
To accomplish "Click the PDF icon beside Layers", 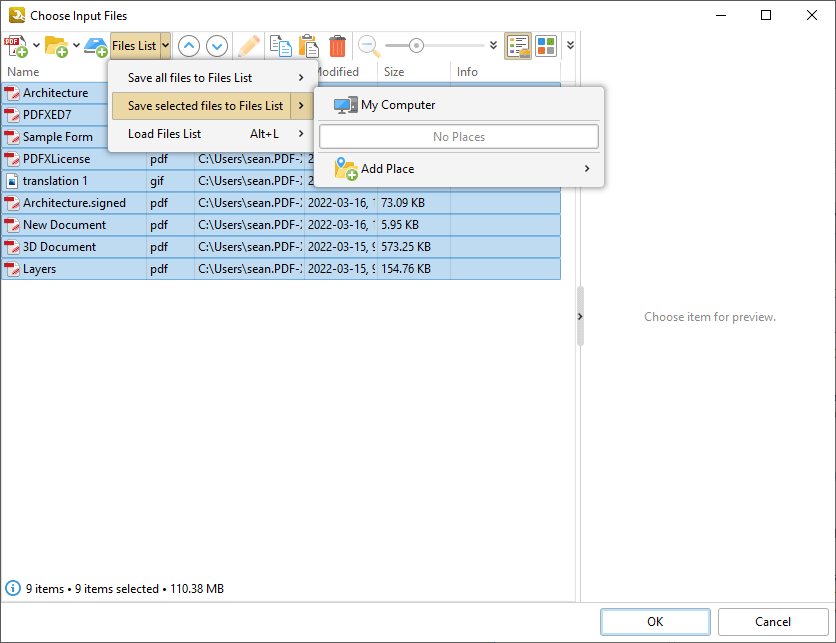I will pyautogui.click(x=12, y=269).
